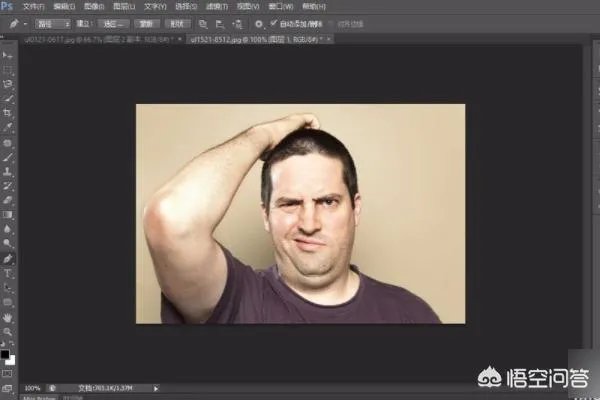This screenshot has height=400, width=600.
Task: Click the 蒙版 button in options bar
Action: [x=146, y=23]
